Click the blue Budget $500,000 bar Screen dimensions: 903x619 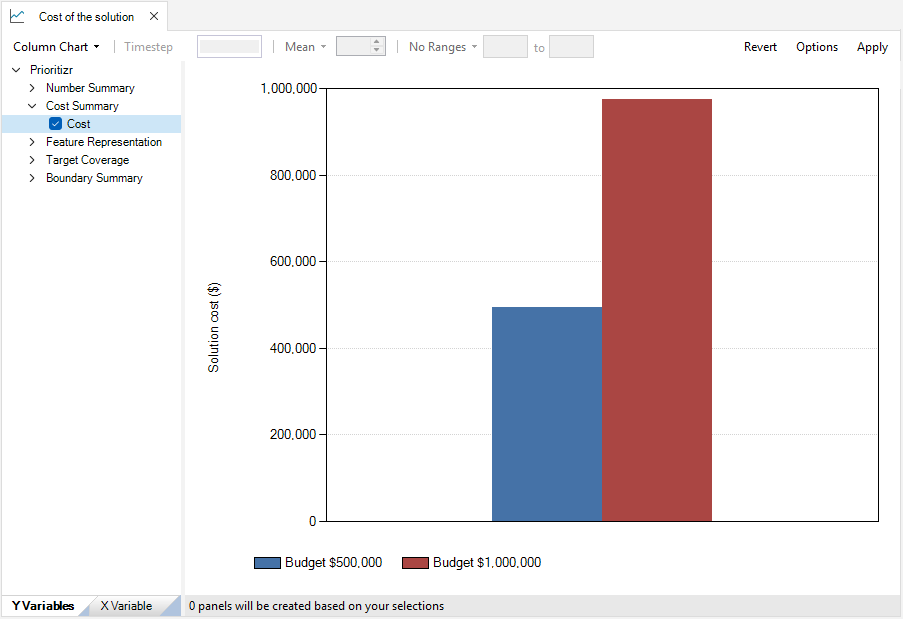(x=546, y=414)
